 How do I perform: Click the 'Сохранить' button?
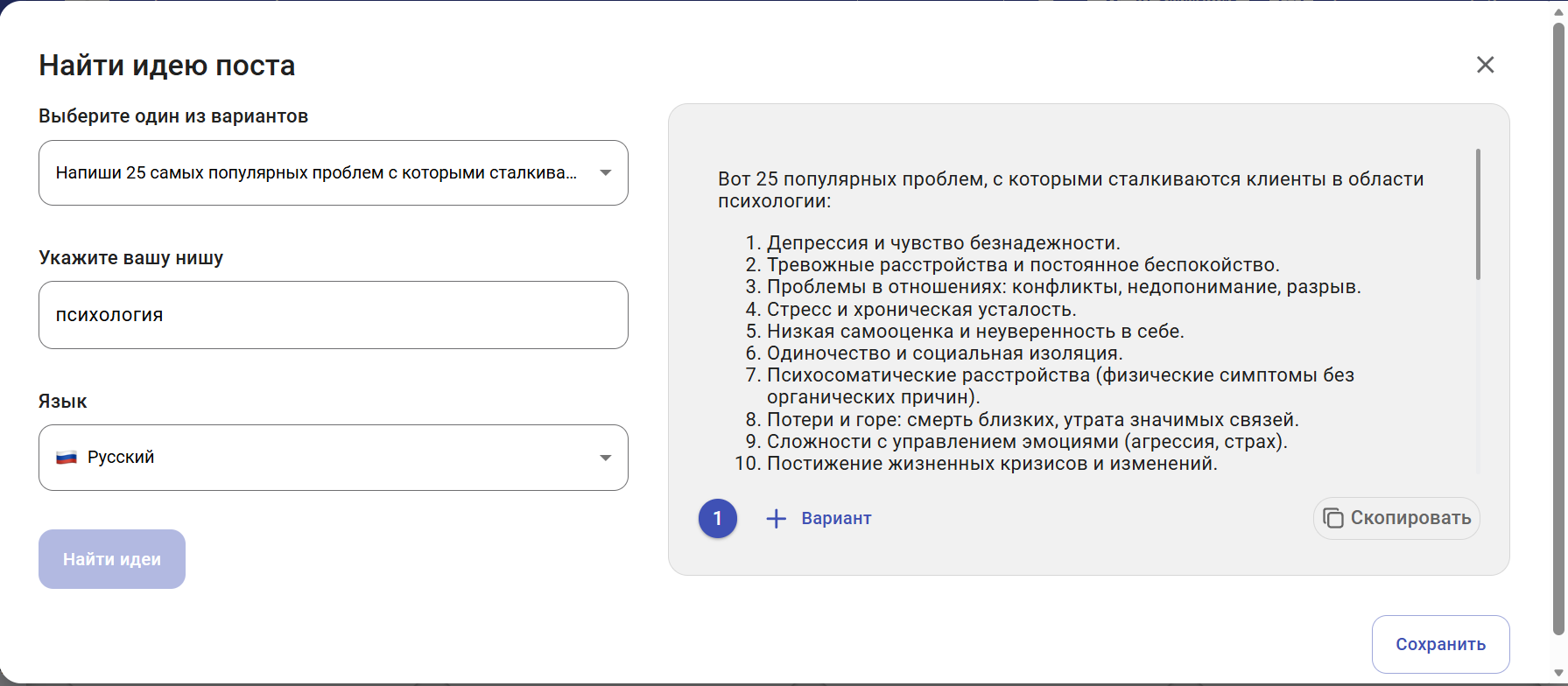click(1440, 645)
